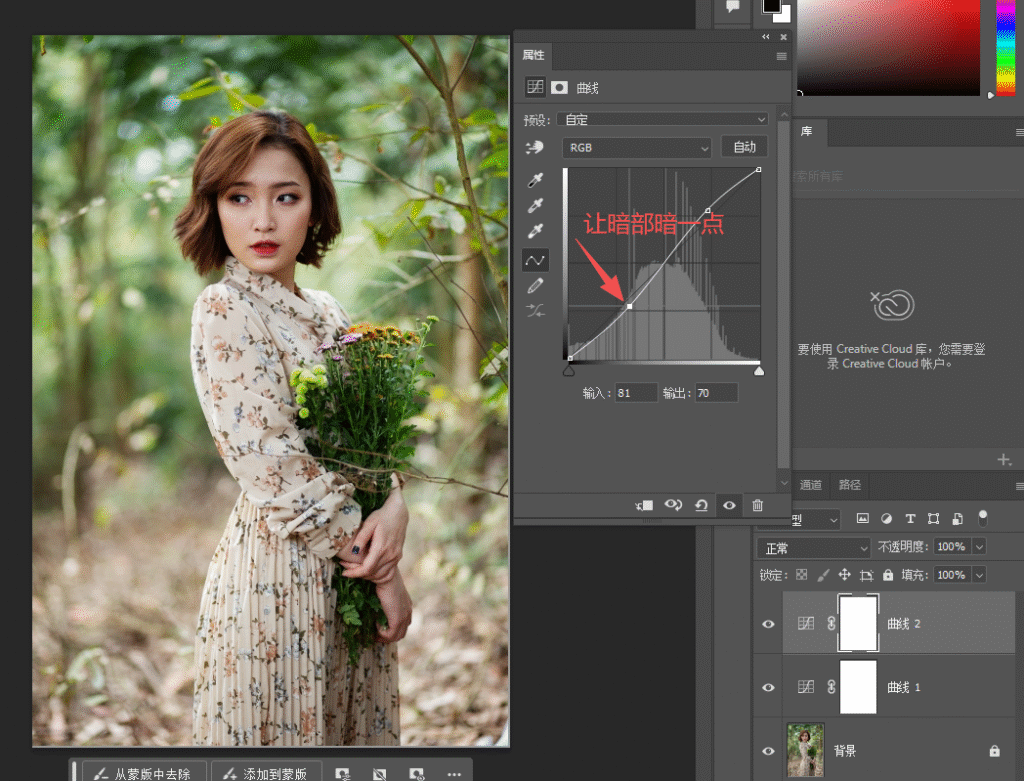Toggle adjustment layer visibility in Properties panel

pyautogui.click(x=729, y=505)
